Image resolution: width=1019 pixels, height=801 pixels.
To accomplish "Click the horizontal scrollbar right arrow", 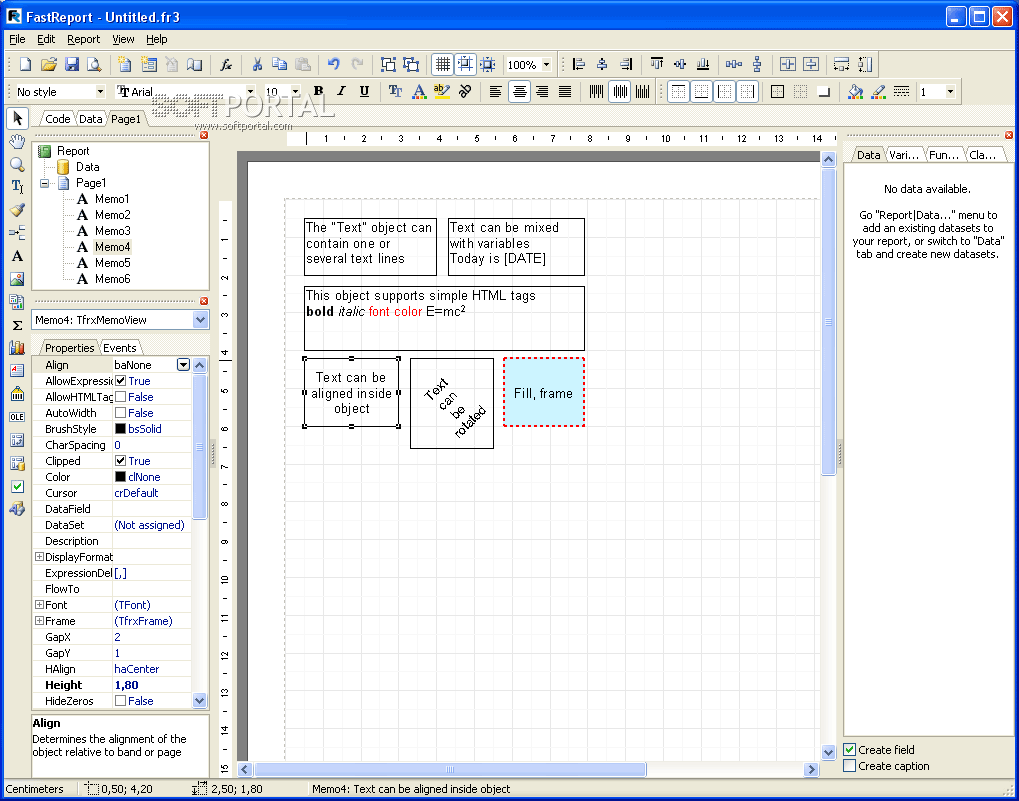I will [x=810, y=769].
